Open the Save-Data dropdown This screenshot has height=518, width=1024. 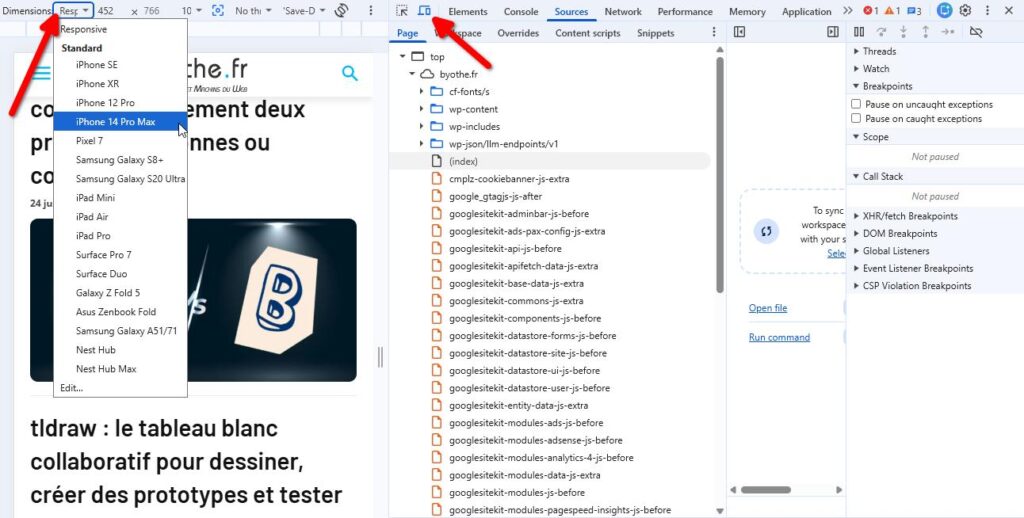303,10
